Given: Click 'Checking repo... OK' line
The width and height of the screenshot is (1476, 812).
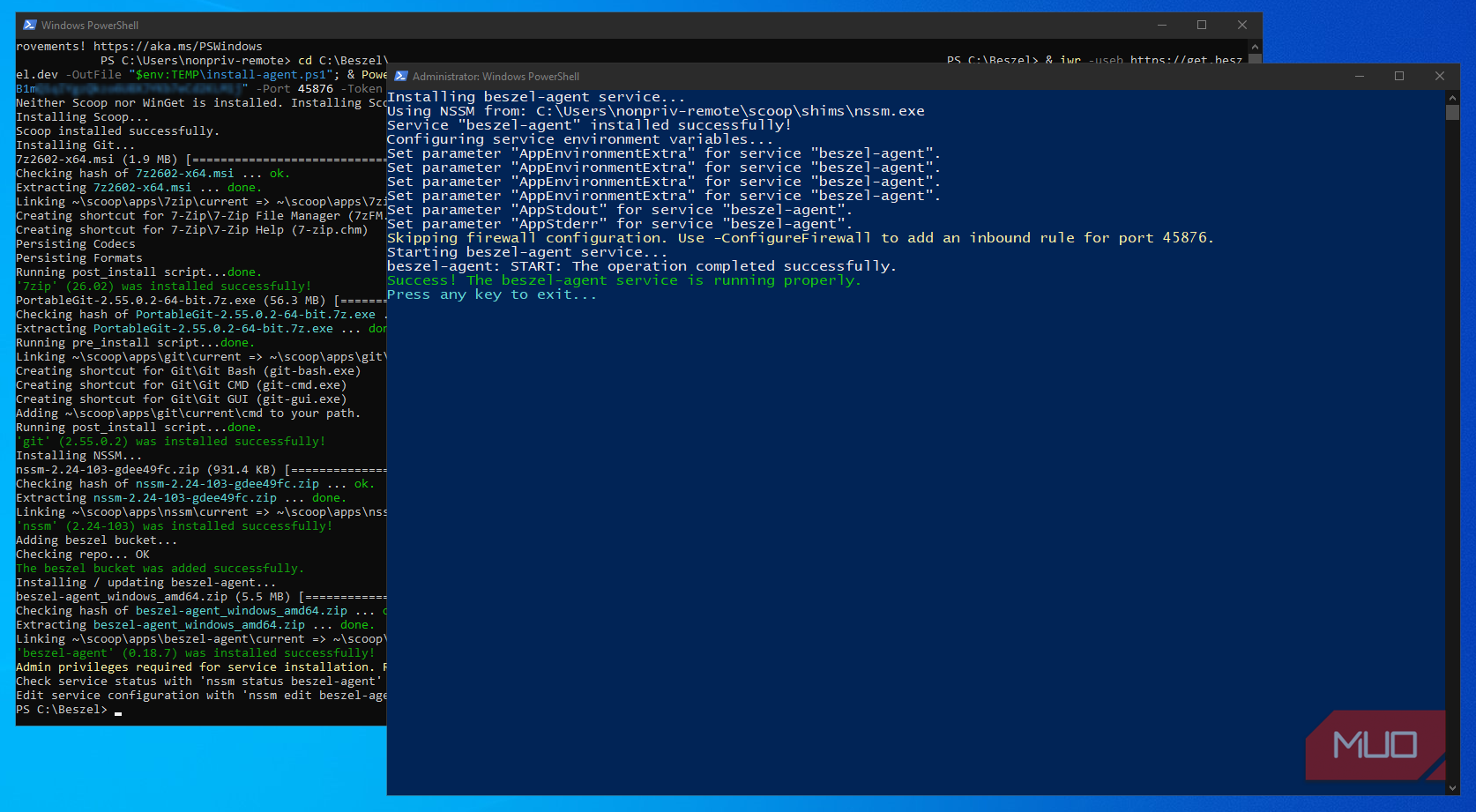Looking at the screenshot, I should [83, 555].
